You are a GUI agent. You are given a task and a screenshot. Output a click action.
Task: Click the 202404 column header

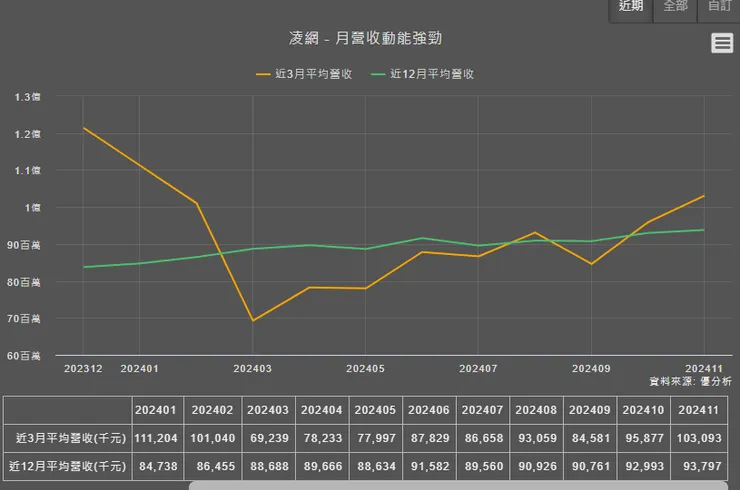[322, 410]
